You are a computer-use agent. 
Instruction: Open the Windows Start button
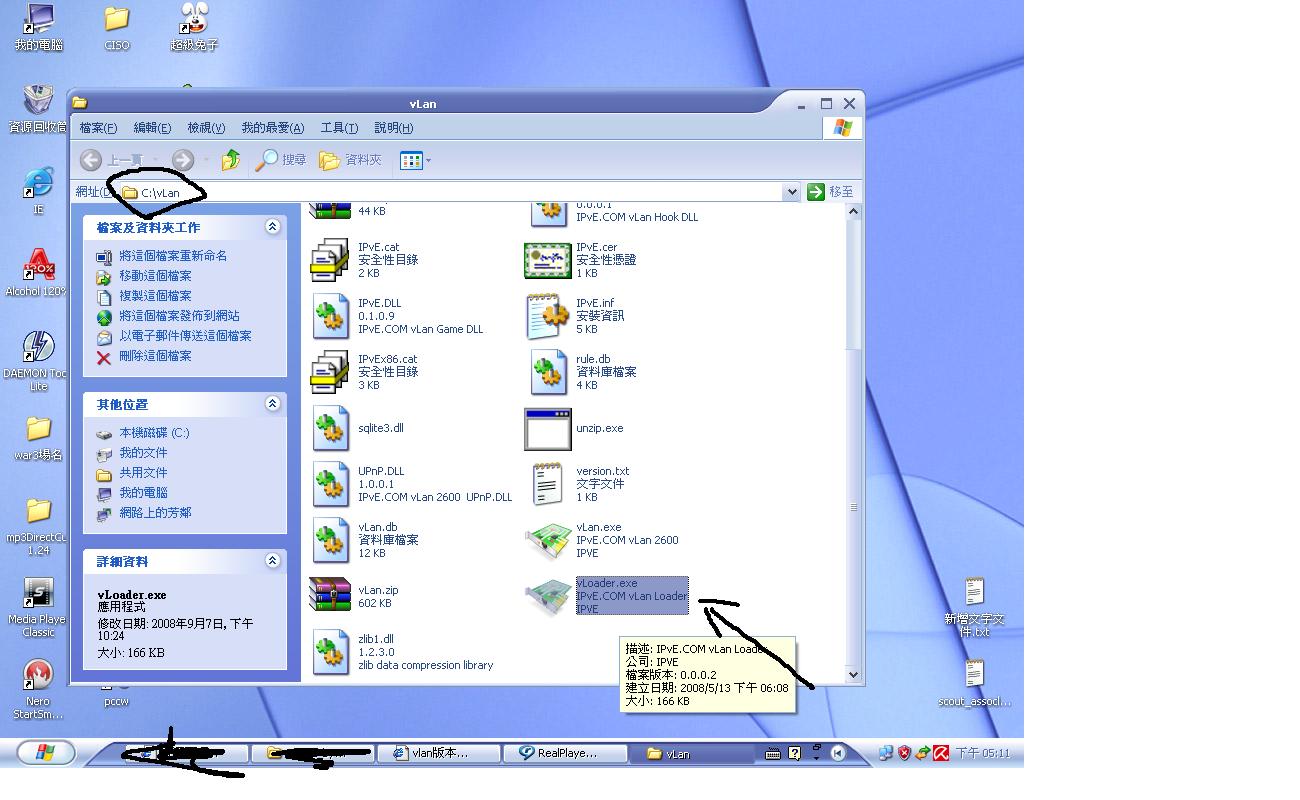(45, 753)
